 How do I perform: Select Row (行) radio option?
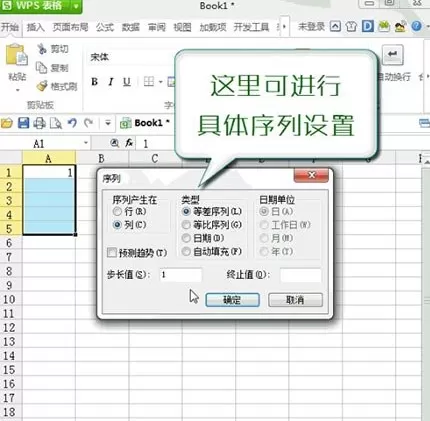tap(117, 211)
